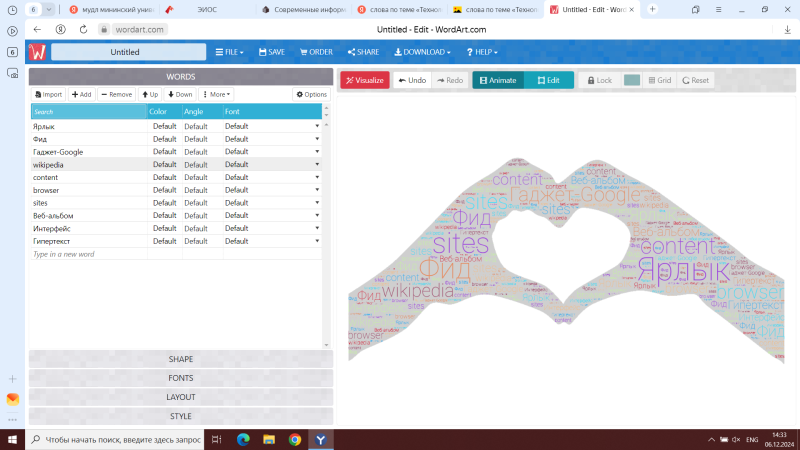
Task: Add a new word with the Add button
Action: [81, 94]
